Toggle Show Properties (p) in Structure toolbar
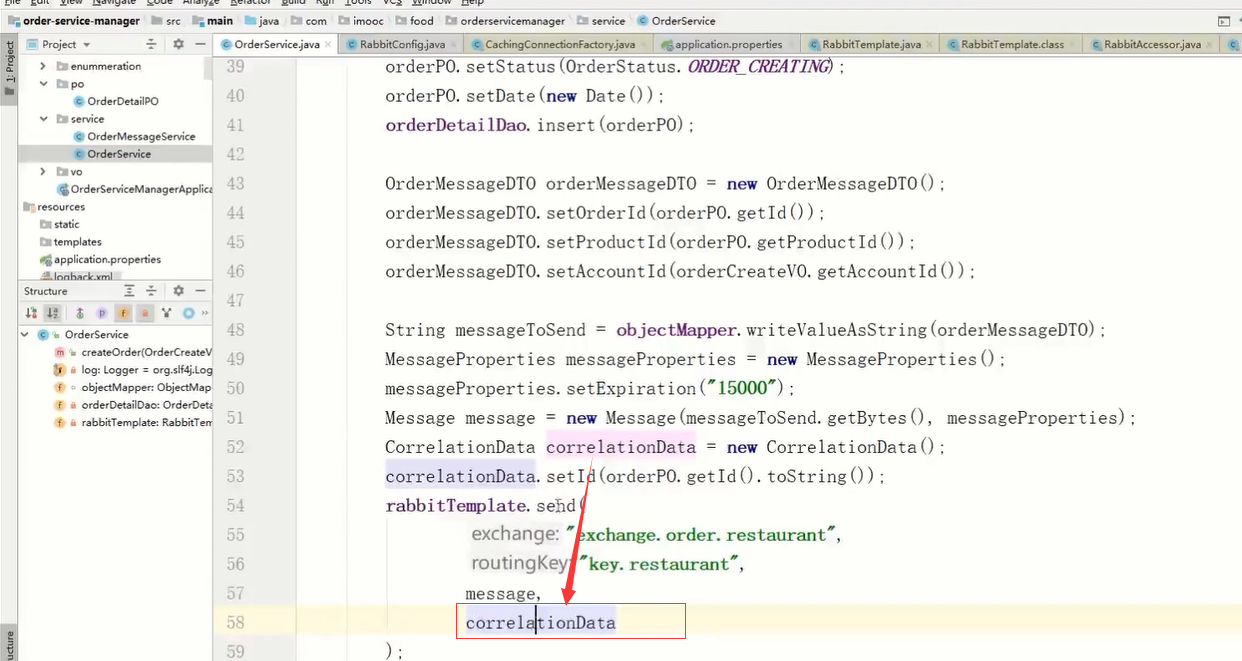 tap(102, 313)
